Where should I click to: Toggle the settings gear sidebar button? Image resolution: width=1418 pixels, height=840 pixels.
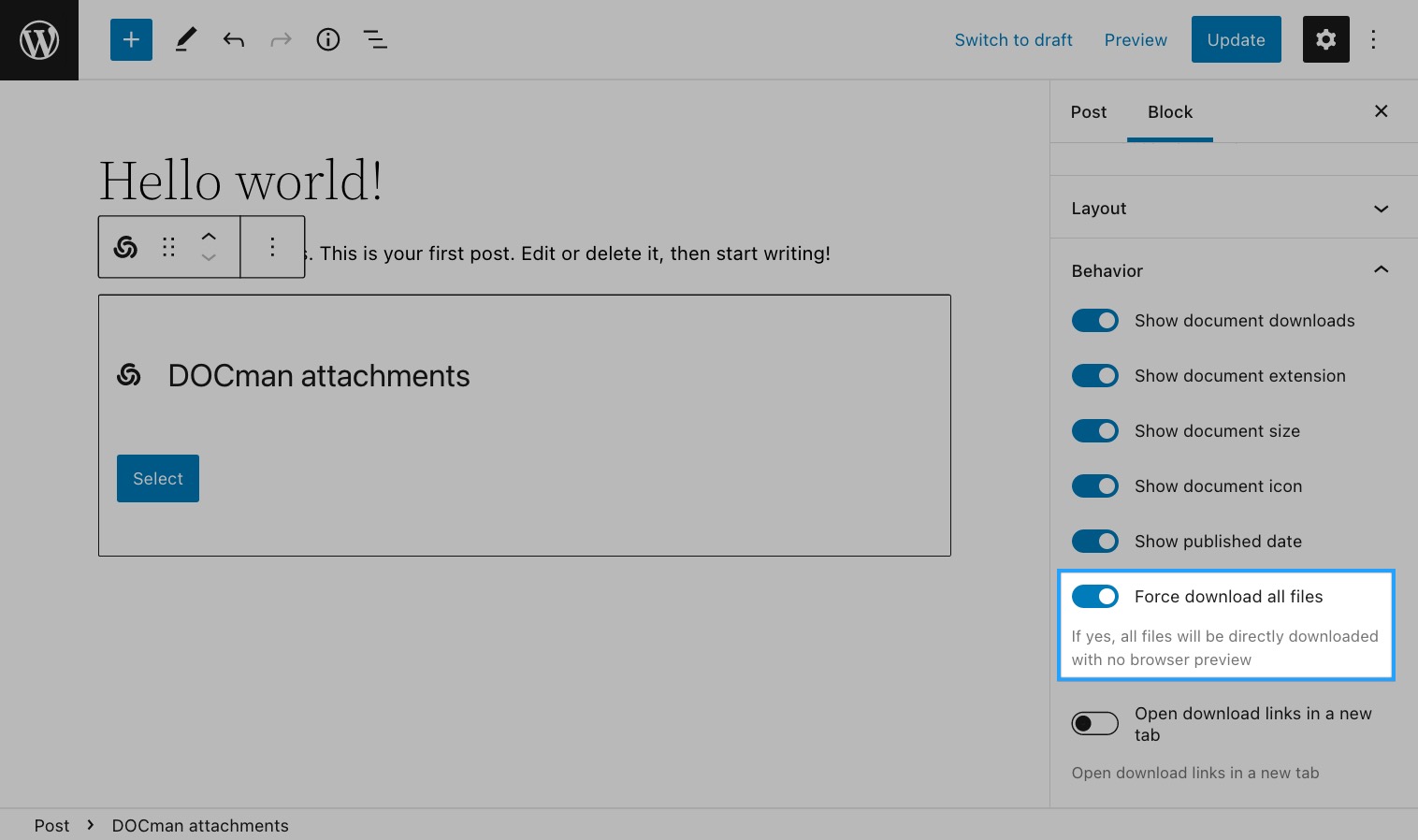coord(1325,39)
